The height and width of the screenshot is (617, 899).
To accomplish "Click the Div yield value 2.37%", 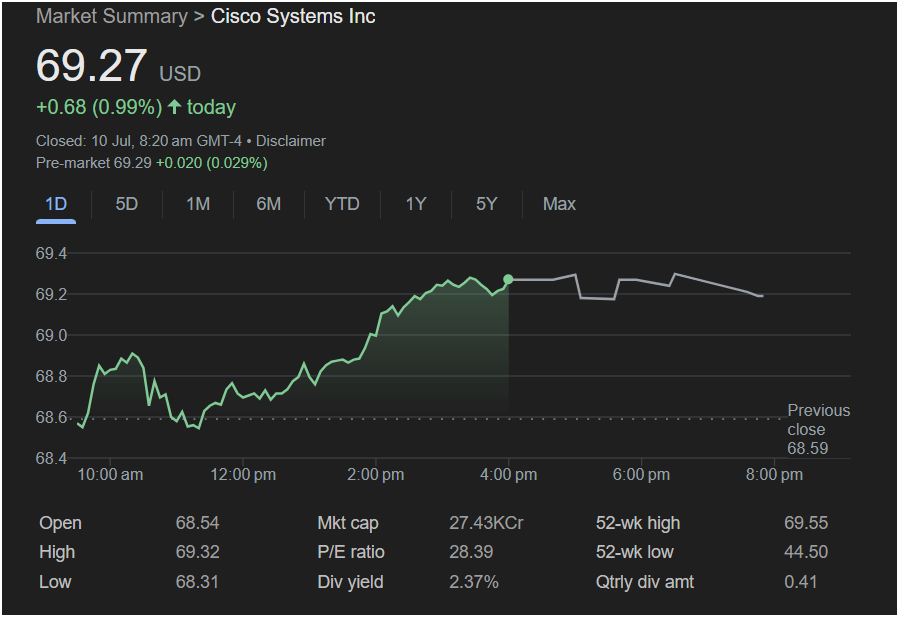I will [474, 582].
